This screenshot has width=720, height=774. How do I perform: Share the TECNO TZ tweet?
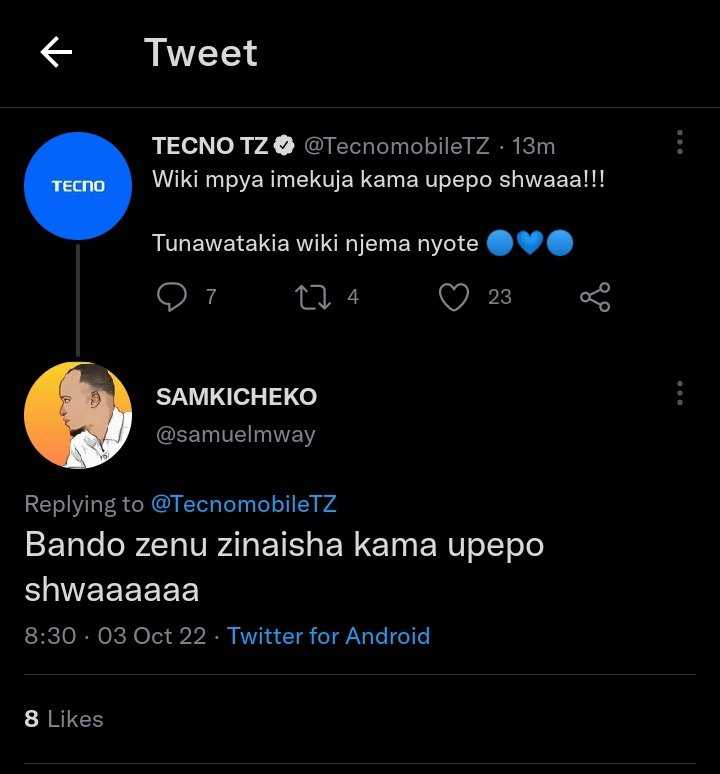pos(595,297)
